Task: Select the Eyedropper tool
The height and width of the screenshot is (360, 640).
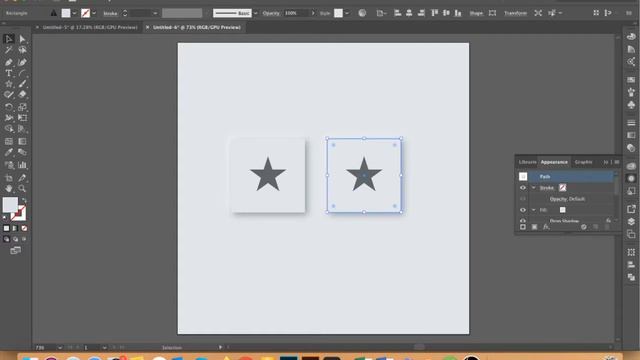Action: (x=9, y=152)
